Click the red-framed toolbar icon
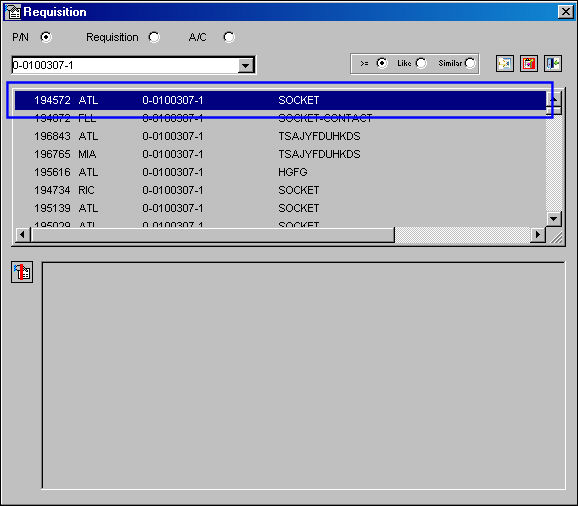Screen dimensions: 578x506 pyautogui.click(x=529, y=64)
